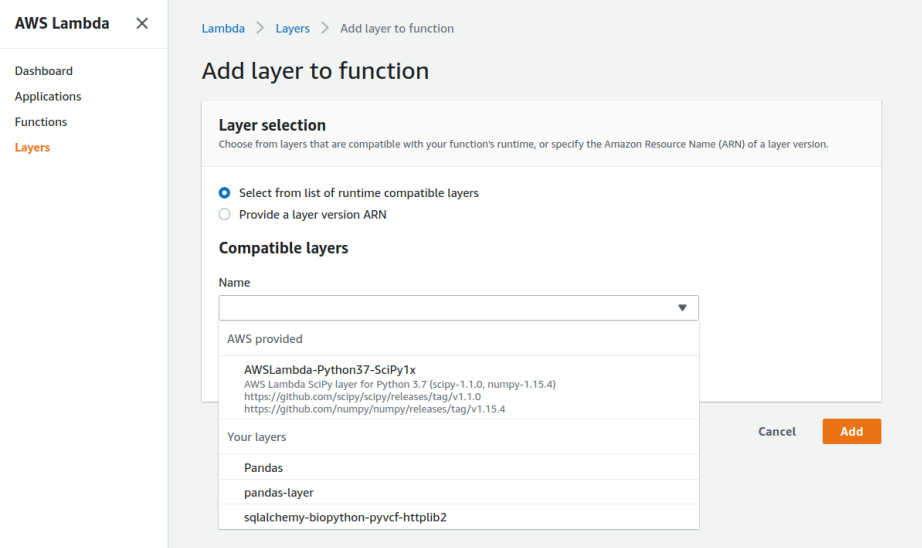
Task: Click the scipy releases v1.1.0 URL text
Action: pos(362,397)
